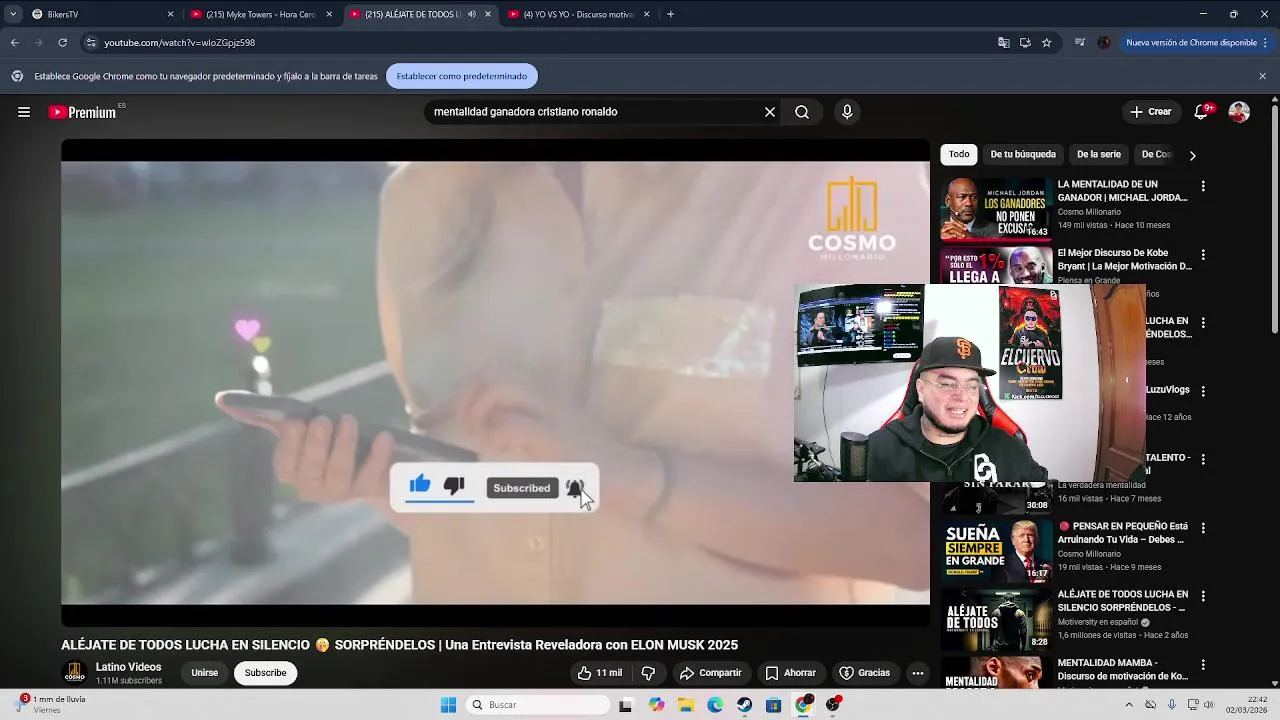Image resolution: width=1280 pixels, height=720 pixels.
Task: Switch to Myke Towers Hora Cero tab
Action: coord(260,14)
